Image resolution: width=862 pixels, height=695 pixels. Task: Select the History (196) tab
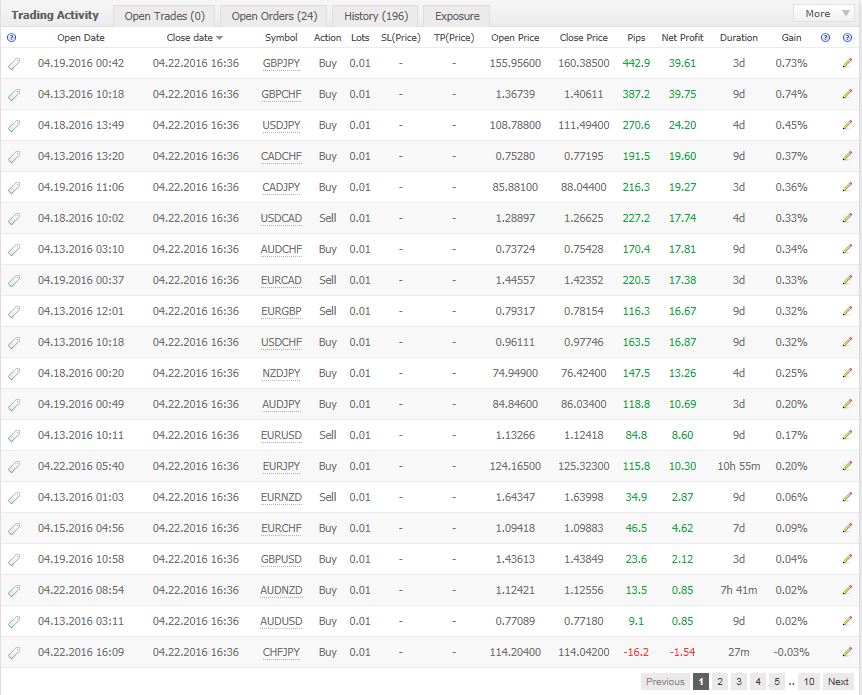tap(375, 16)
